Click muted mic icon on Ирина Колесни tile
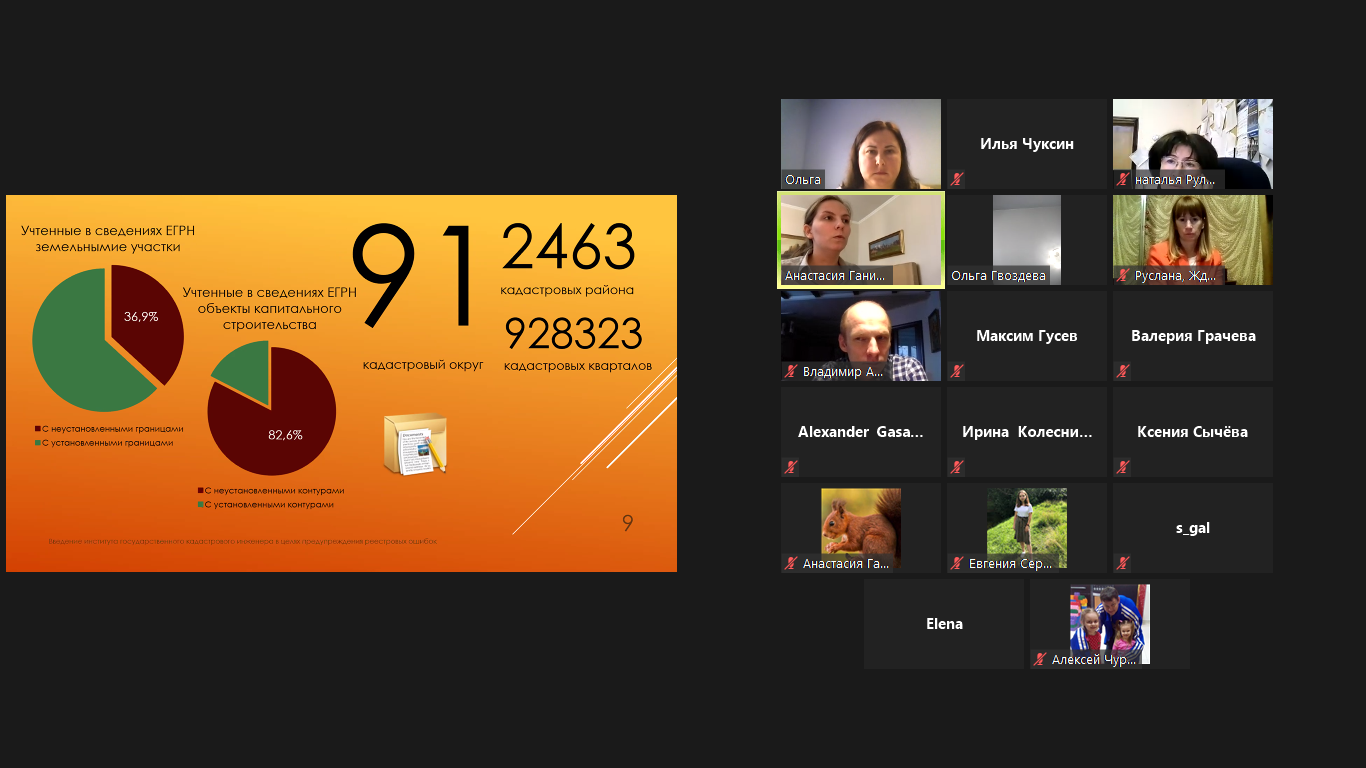Screen dimensions: 1366x768 tap(957, 468)
